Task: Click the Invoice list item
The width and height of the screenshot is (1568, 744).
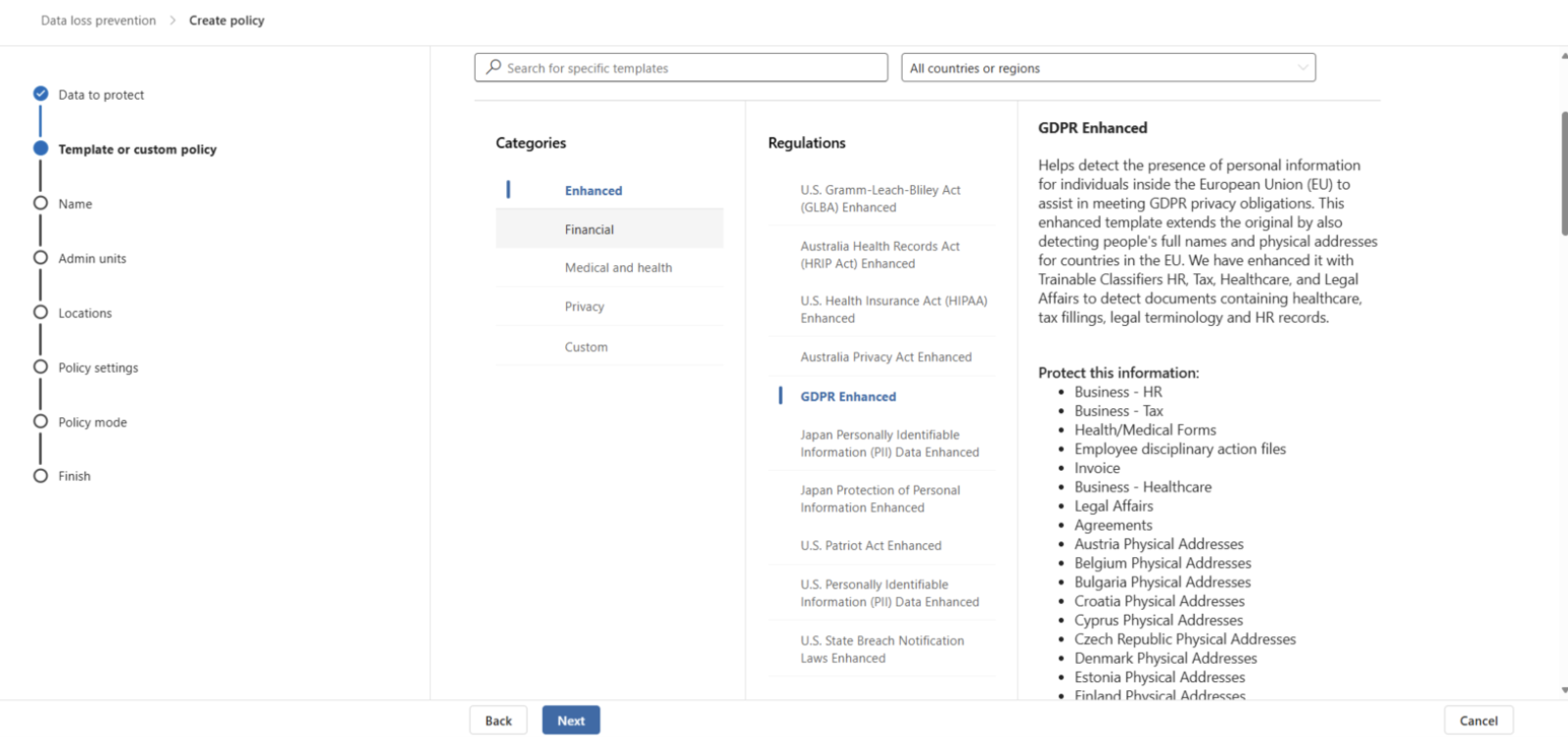Action: [1097, 468]
